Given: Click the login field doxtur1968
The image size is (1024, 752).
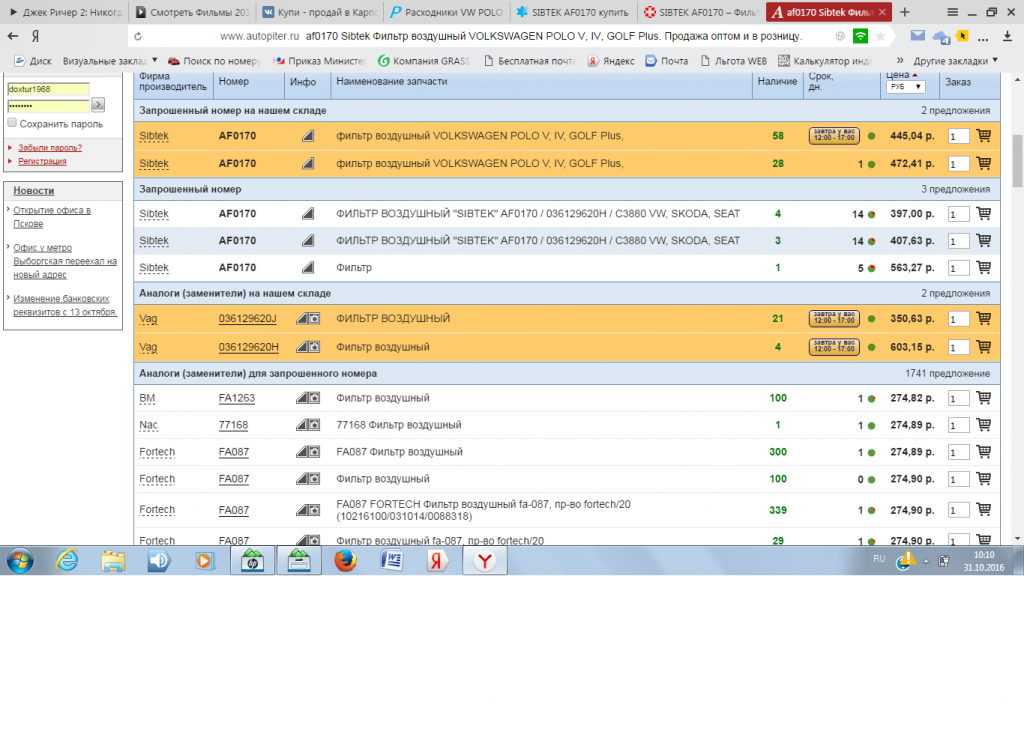Looking at the screenshot, I should [48, 89].
